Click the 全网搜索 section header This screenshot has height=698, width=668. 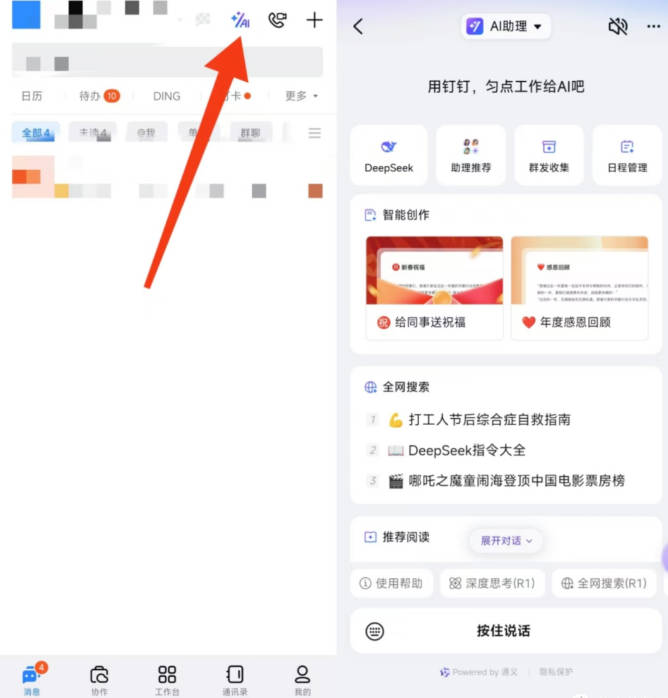coord(397,387)
